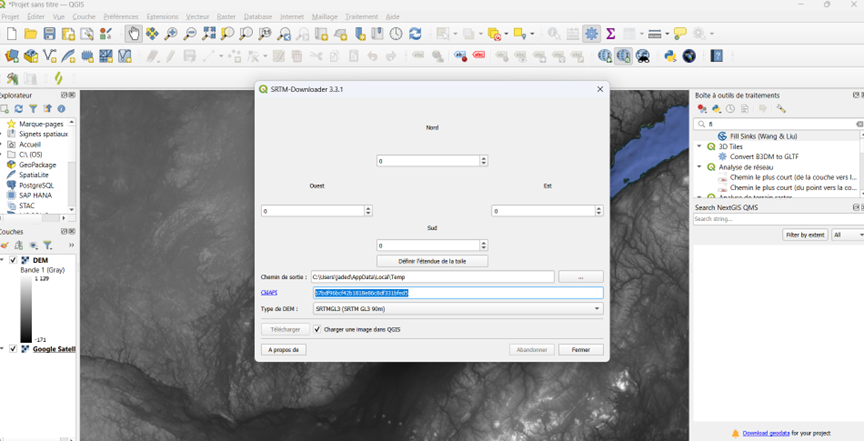Select the Pan Map hand tool
This screenshot has height=441, width=864.
click(134, 34)
